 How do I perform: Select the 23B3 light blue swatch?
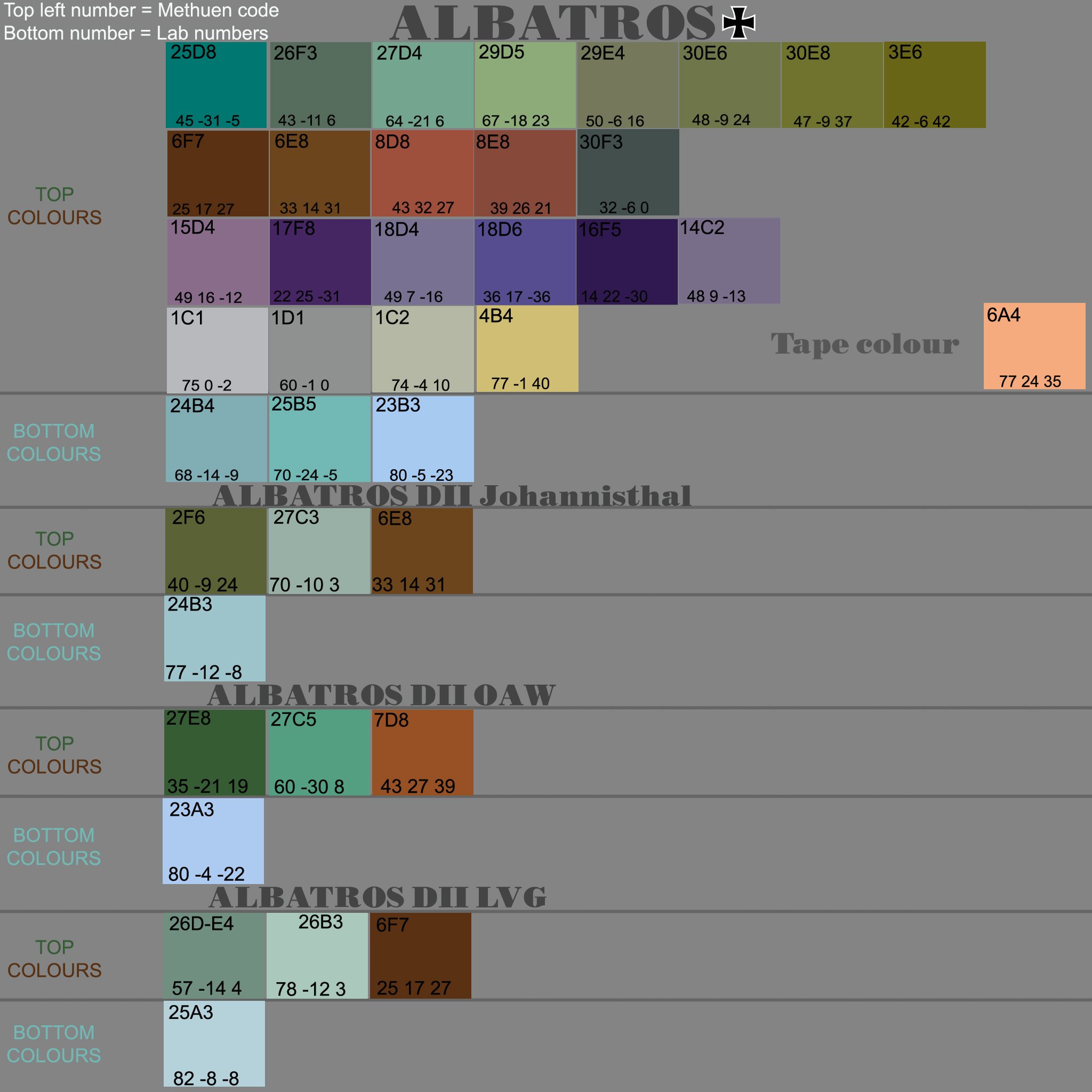coord(423,439)
